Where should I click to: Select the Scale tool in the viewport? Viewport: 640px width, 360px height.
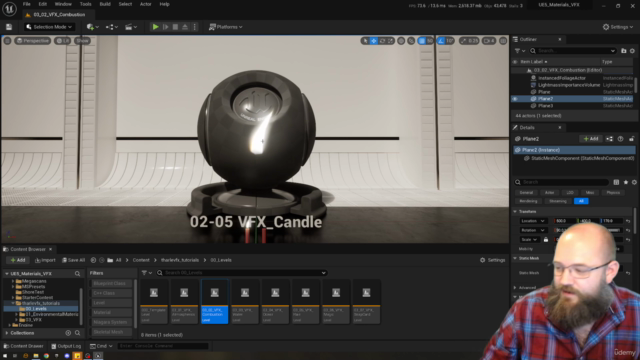pos(391,41)
